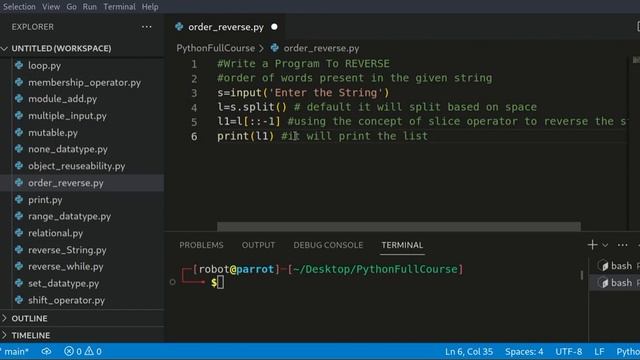640x360 pixels.
Task: Open terminal panel more actions ellipsis
Action: point(622,245)
